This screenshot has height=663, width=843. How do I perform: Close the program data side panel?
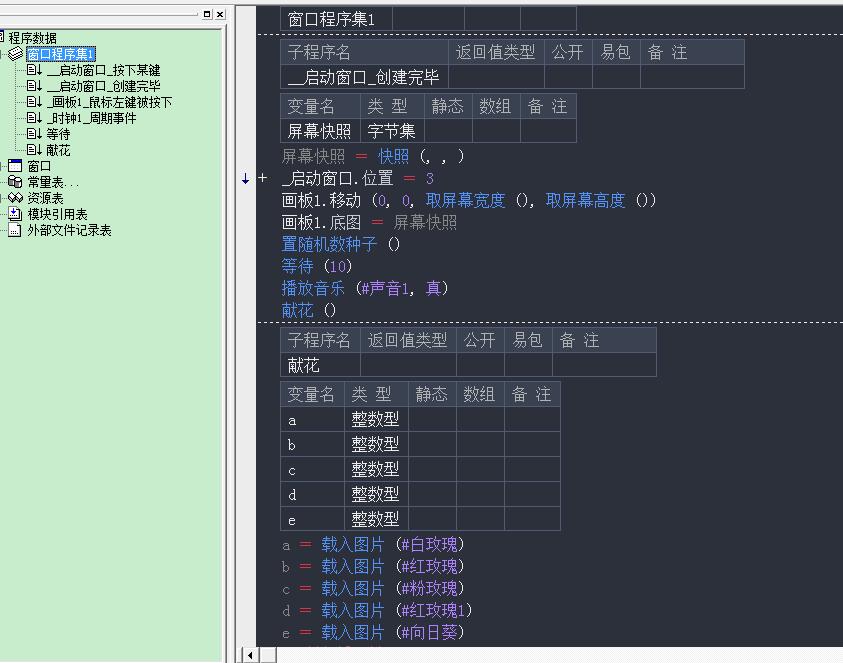[x=220, y=14]
